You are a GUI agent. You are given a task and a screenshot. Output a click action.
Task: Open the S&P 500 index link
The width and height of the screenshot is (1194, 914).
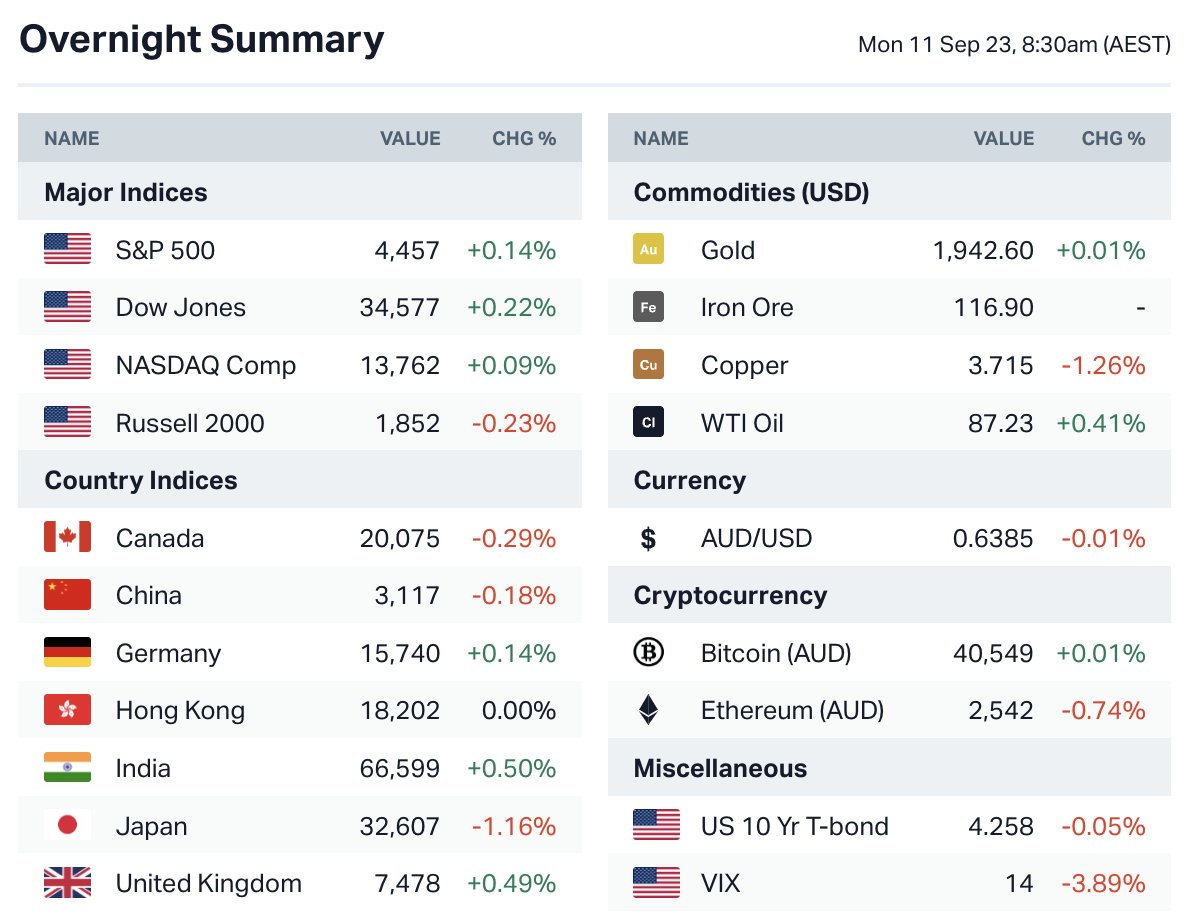(165, 250)
